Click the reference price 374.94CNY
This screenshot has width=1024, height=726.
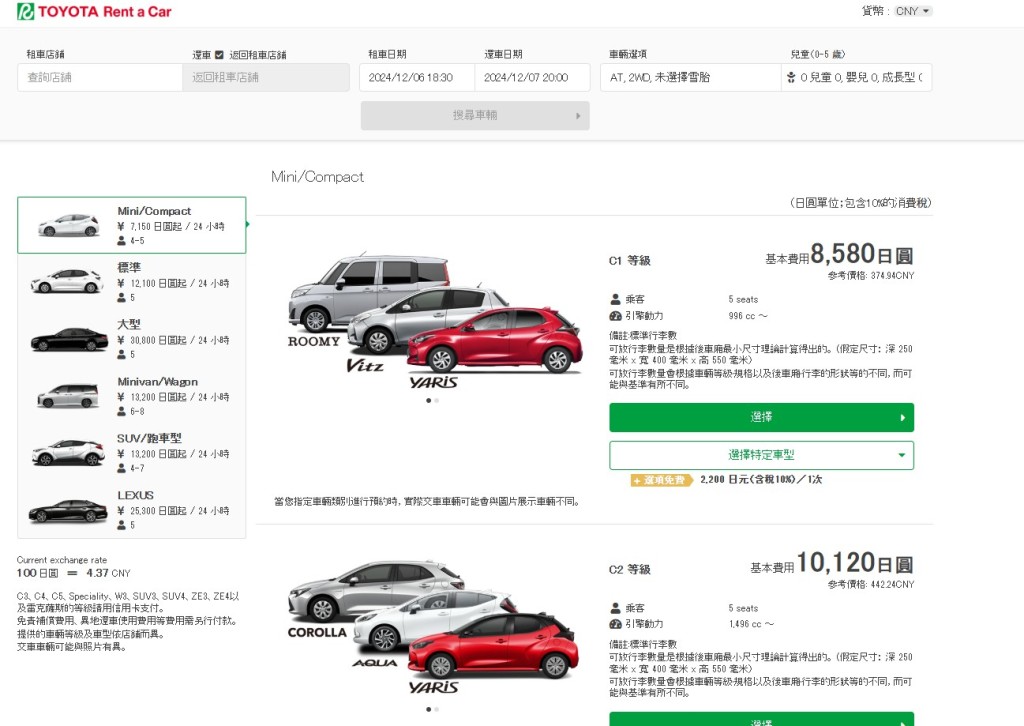[x=871, y=276]
